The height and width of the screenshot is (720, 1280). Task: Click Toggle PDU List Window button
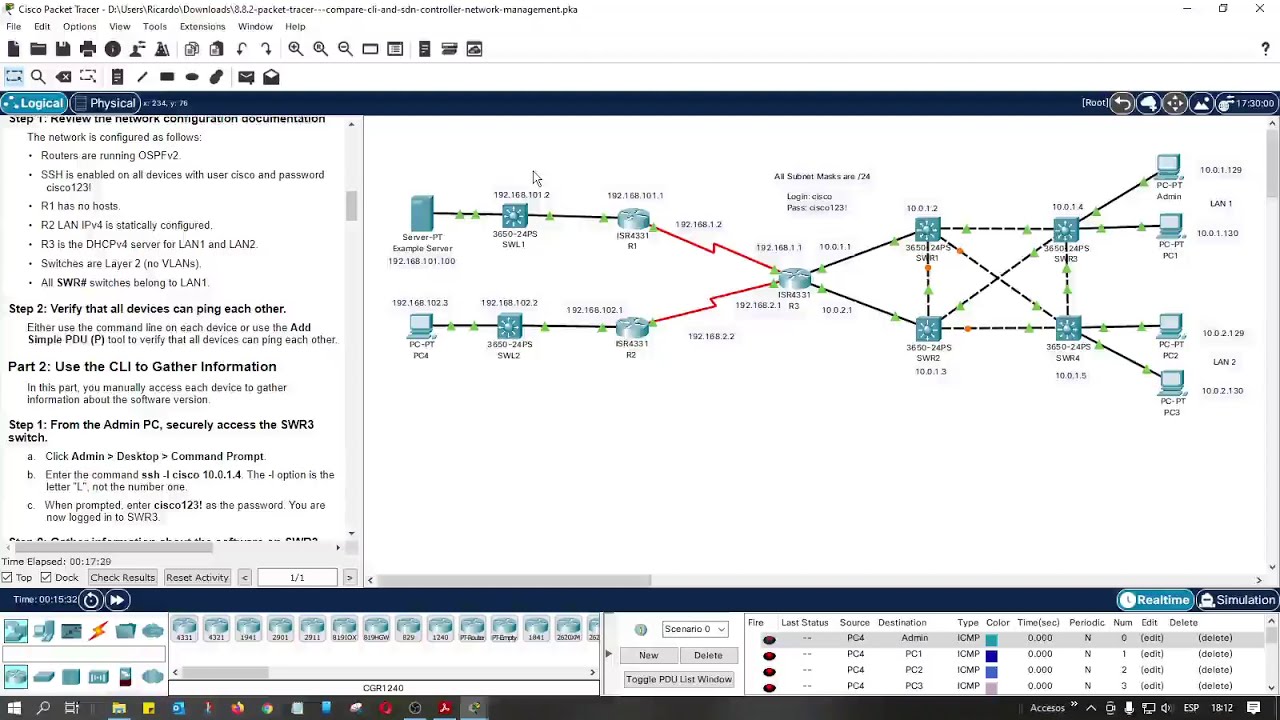[x=678, y=680]
